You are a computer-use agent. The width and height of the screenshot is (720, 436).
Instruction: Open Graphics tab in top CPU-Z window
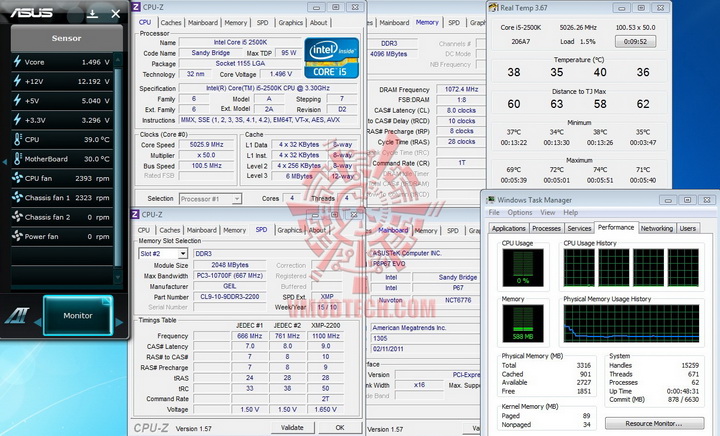tap(291, 22)
